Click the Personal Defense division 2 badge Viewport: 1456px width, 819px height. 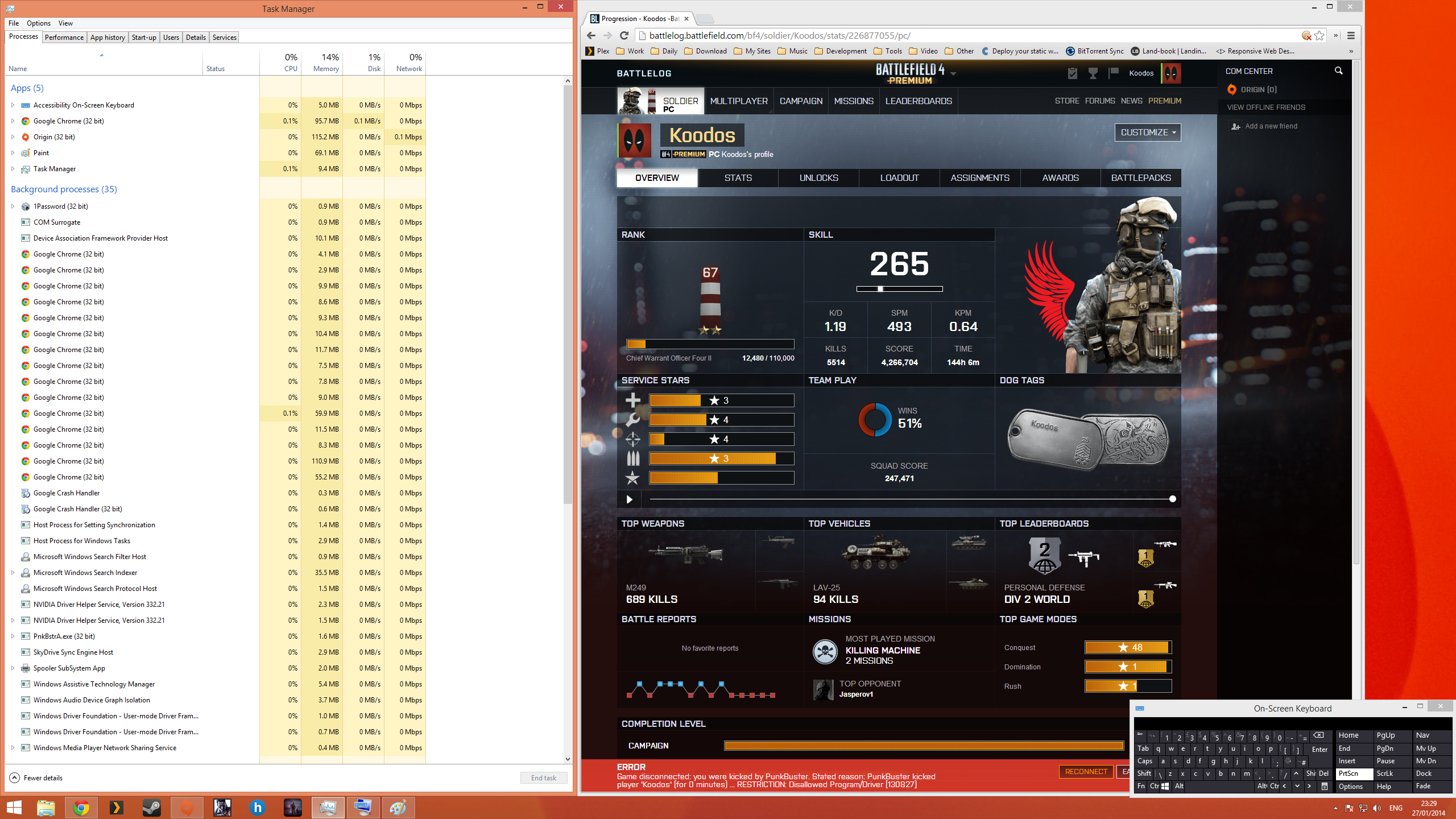1045,556
